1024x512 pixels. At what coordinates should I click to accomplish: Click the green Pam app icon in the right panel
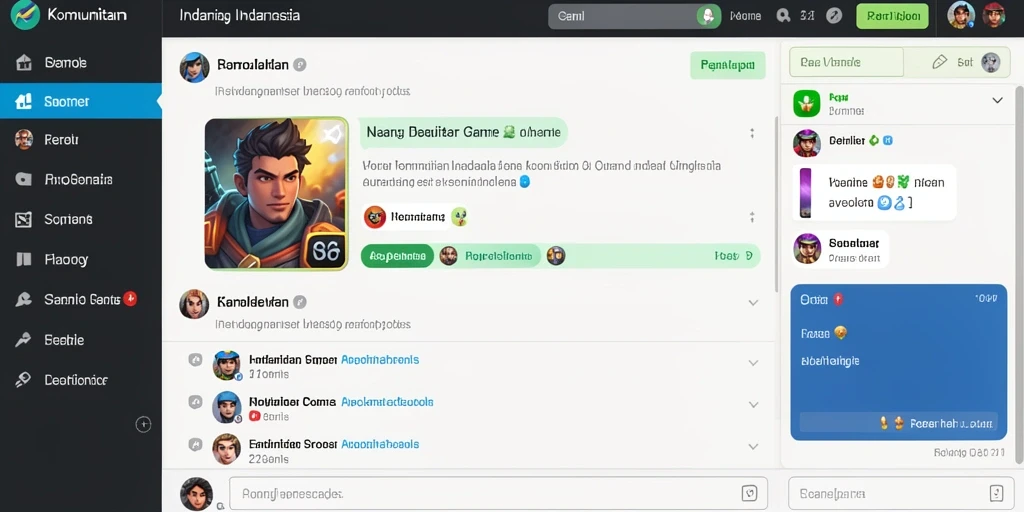[807, 103]
